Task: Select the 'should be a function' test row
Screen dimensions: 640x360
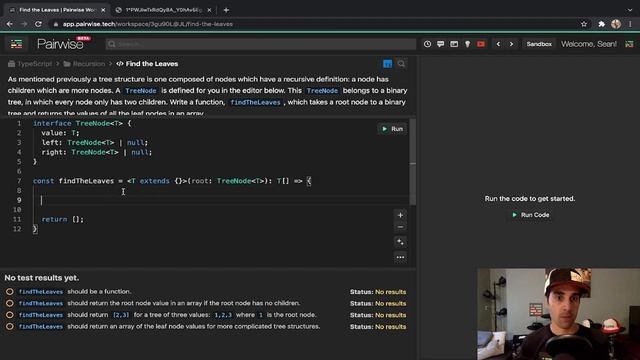Action: [x=206, y=291]
